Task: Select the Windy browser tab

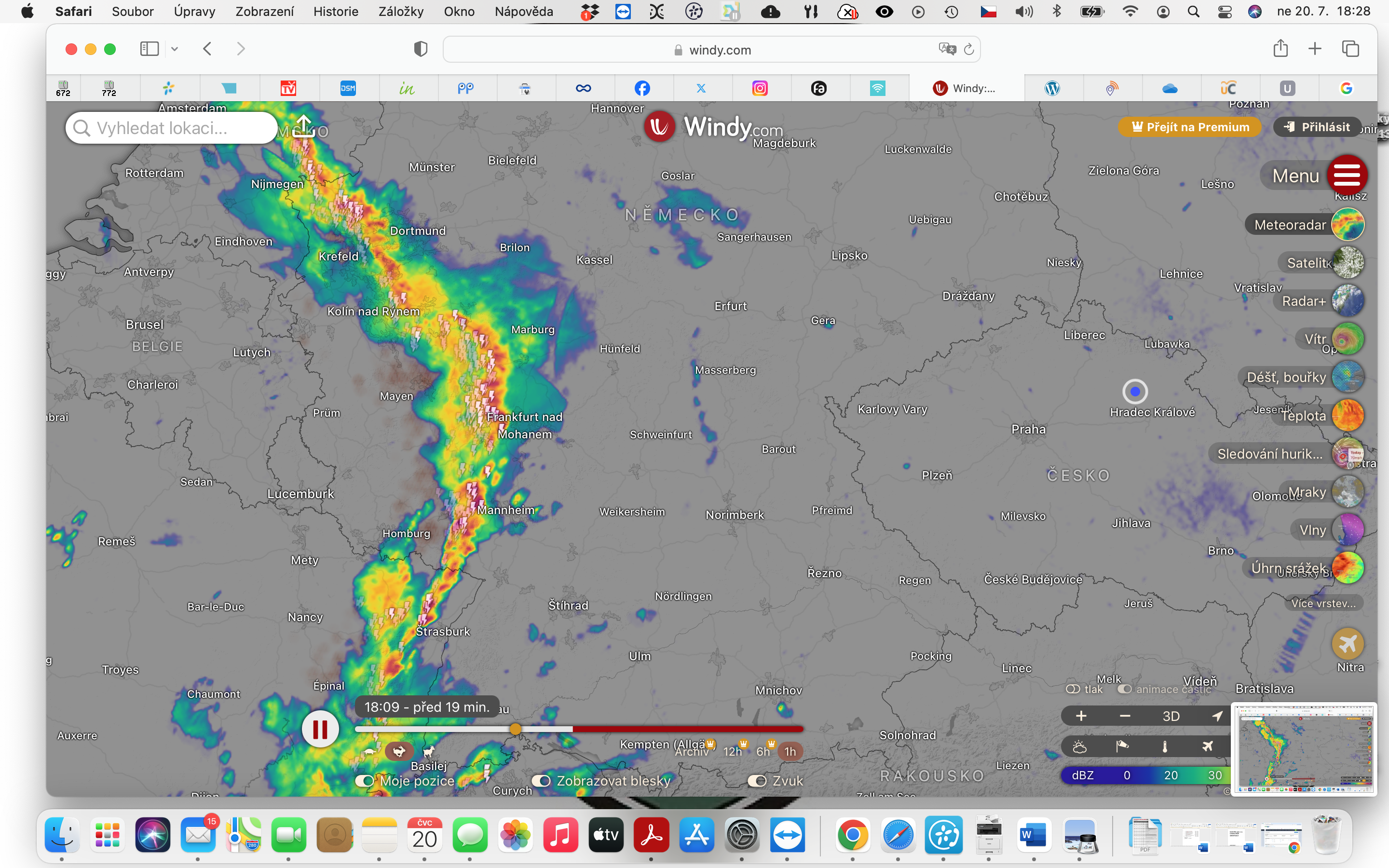Action: pyautogui.click(x=966, y=88)
